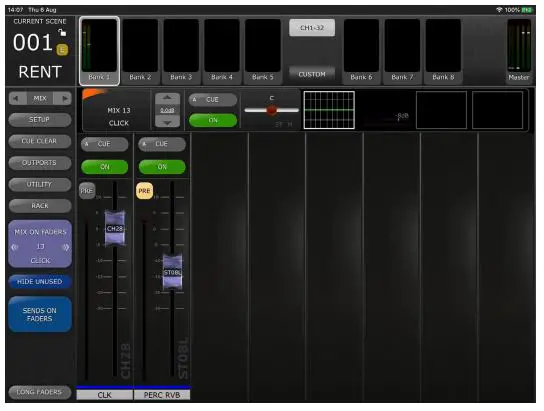Step Mix On Faders to previous mix
The image size is (544, 411).
tap(15, 247)
